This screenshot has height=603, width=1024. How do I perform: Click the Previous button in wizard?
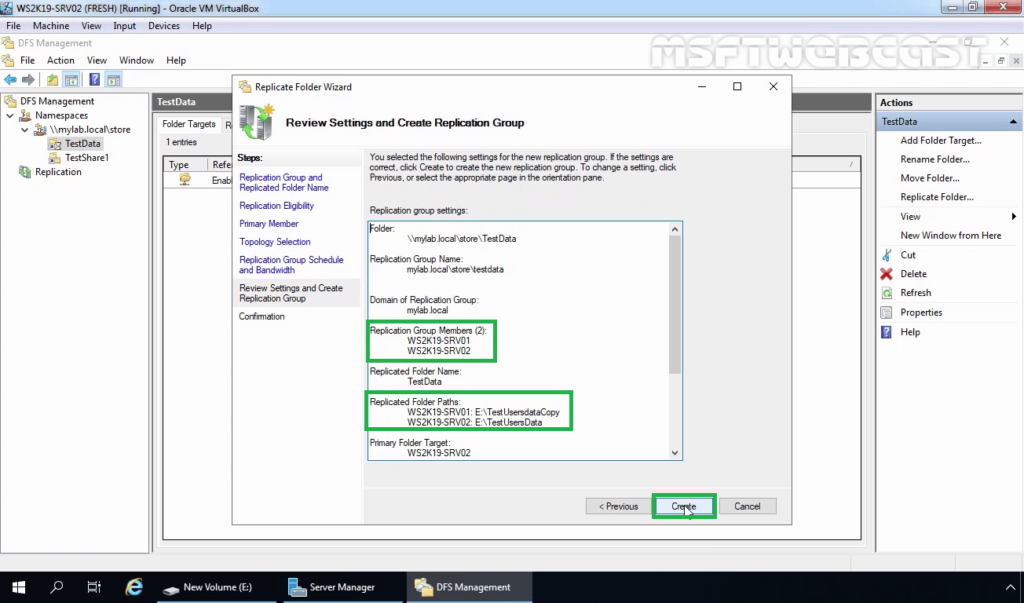tap(618, 506)
